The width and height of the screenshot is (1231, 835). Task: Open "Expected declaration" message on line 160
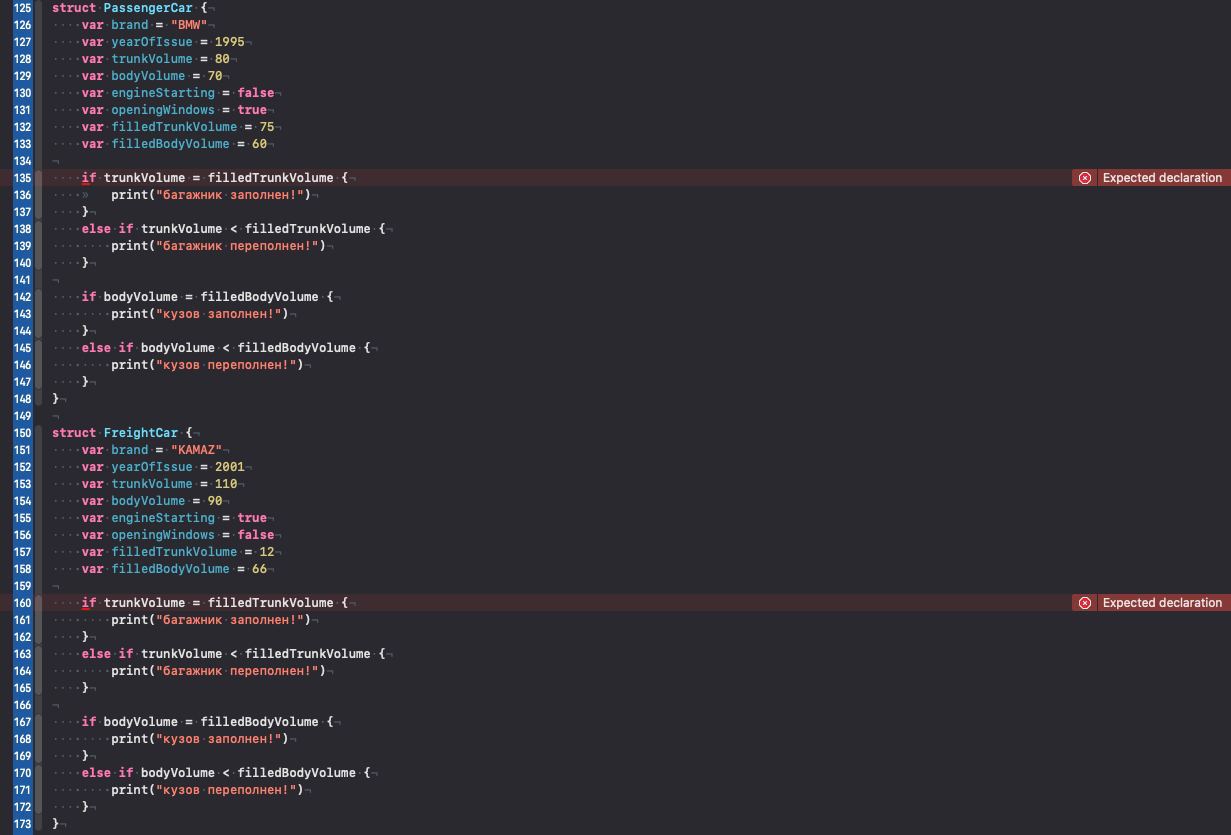click(x=1162, y=603)
